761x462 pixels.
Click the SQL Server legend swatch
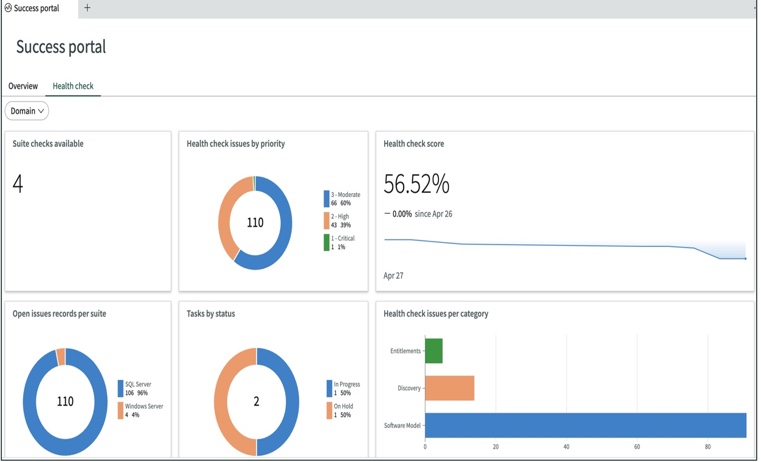click(x=121, y=388)
